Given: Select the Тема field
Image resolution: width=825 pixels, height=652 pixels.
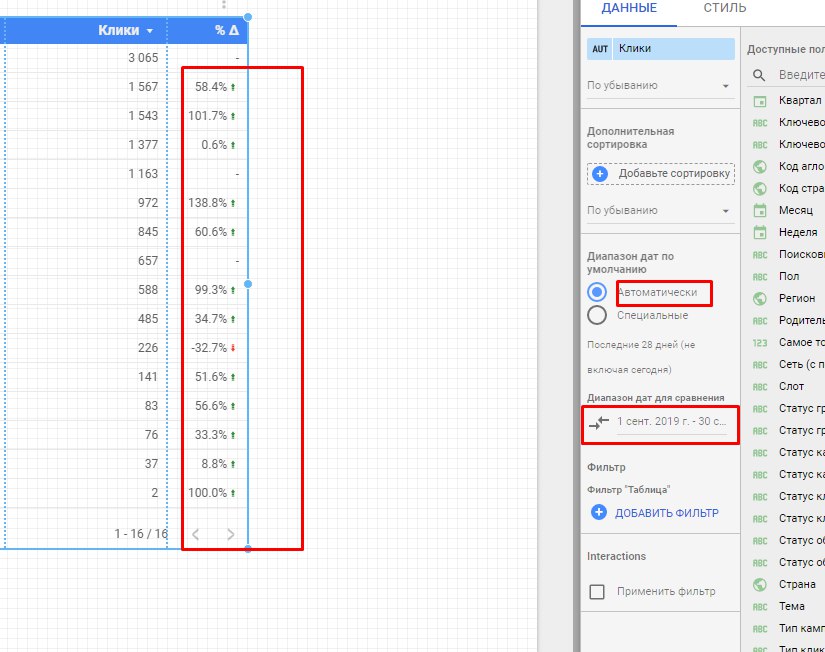Looking at the screenshot, I should pos(791,606).
